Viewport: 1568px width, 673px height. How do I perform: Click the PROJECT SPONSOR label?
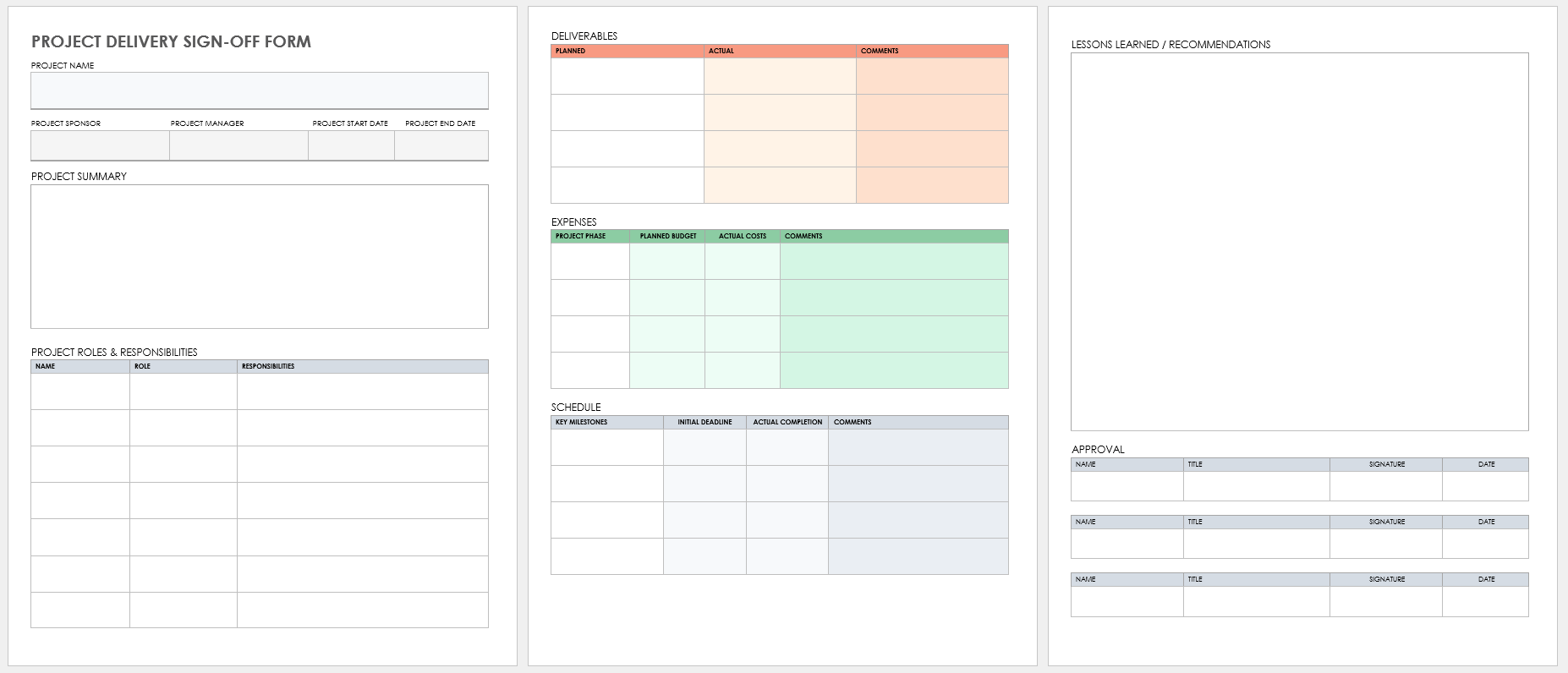[66, 123]
